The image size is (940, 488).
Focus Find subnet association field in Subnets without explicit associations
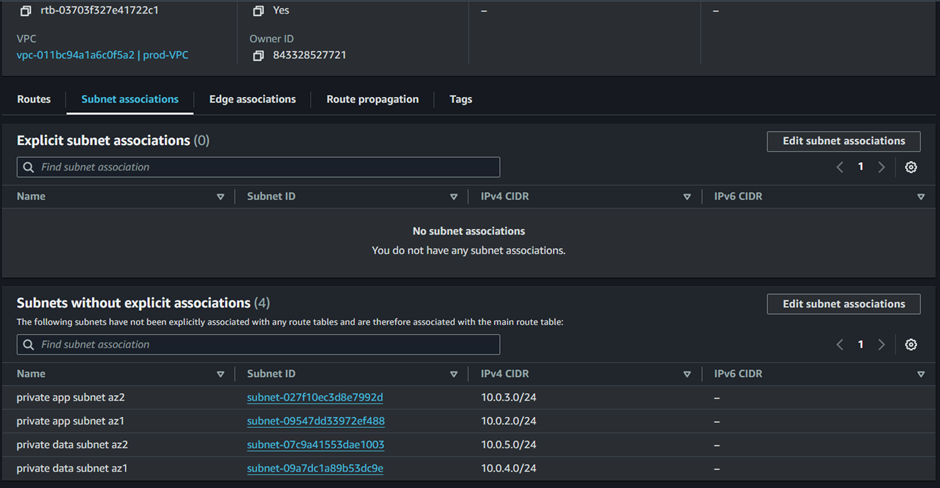[258, 345]
